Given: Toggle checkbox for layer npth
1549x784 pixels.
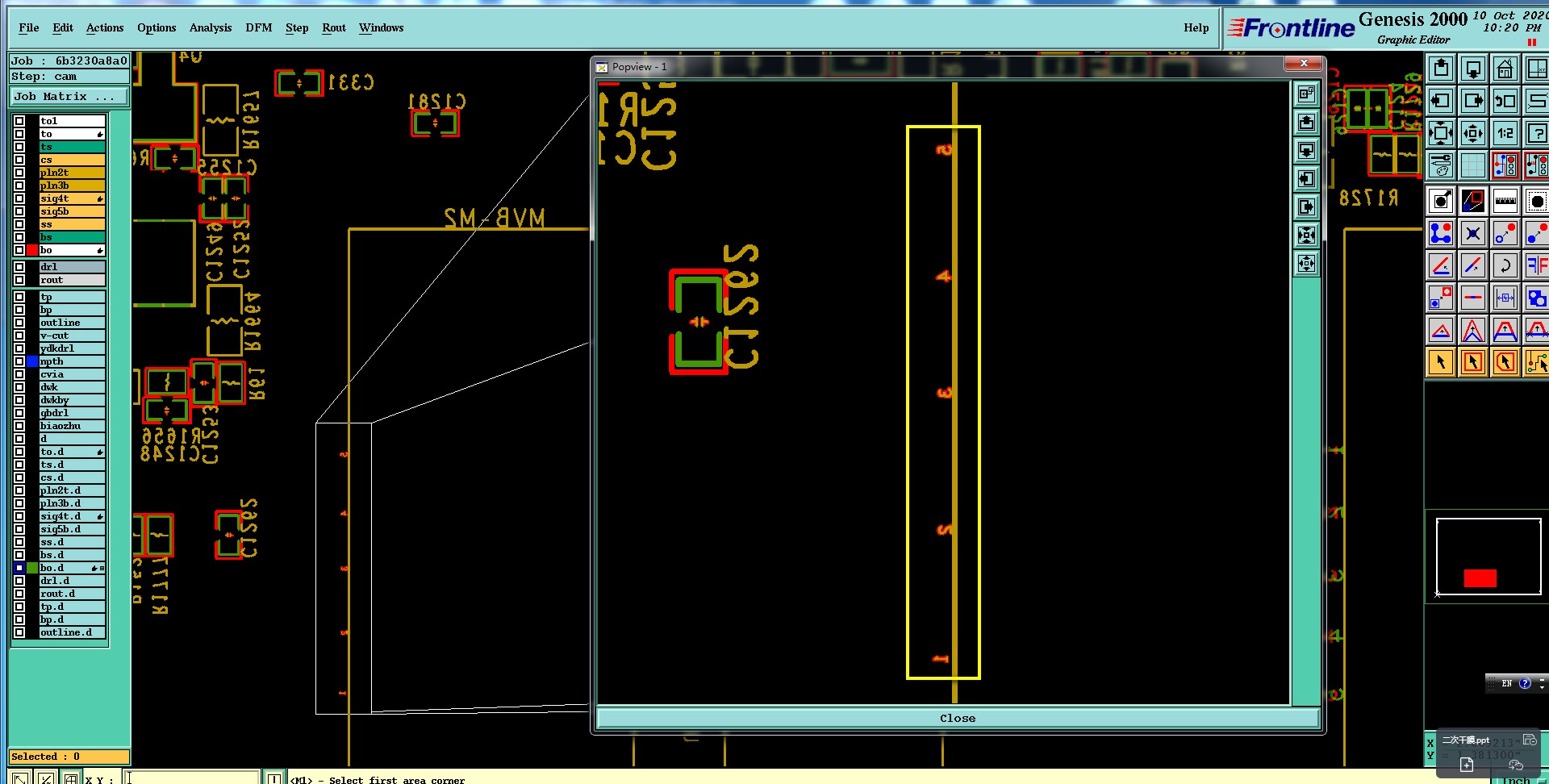Looking at the screenshot, I should [19, 361].
